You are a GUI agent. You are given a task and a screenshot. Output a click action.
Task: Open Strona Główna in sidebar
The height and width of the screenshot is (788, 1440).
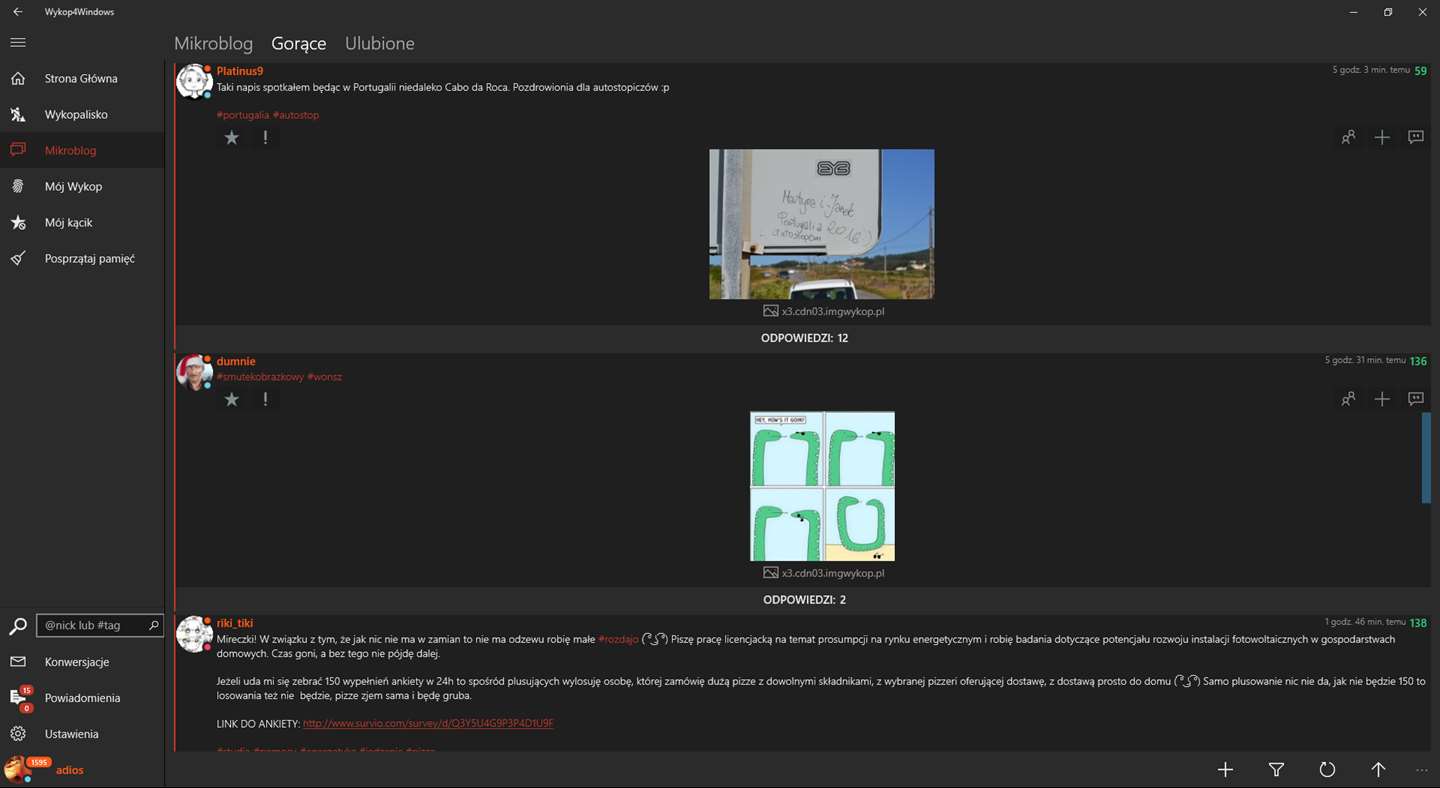[x=82, y=78]
